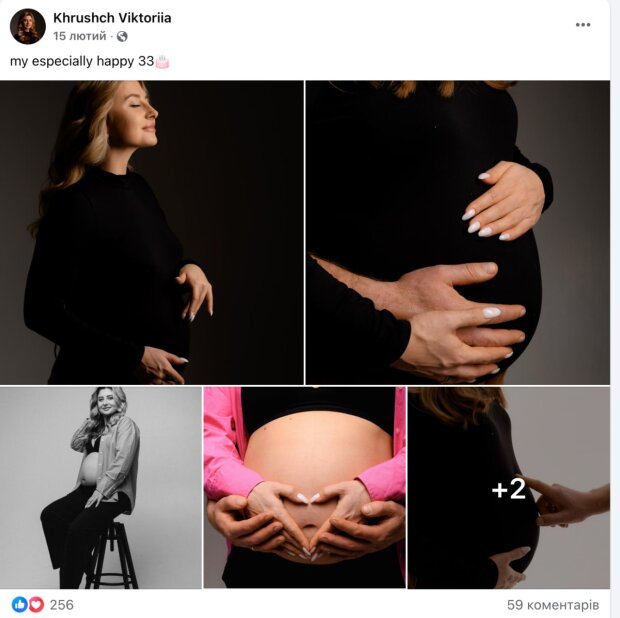Show more photos via the +2 overlay
620x618 pixels.
click(509, 488)
